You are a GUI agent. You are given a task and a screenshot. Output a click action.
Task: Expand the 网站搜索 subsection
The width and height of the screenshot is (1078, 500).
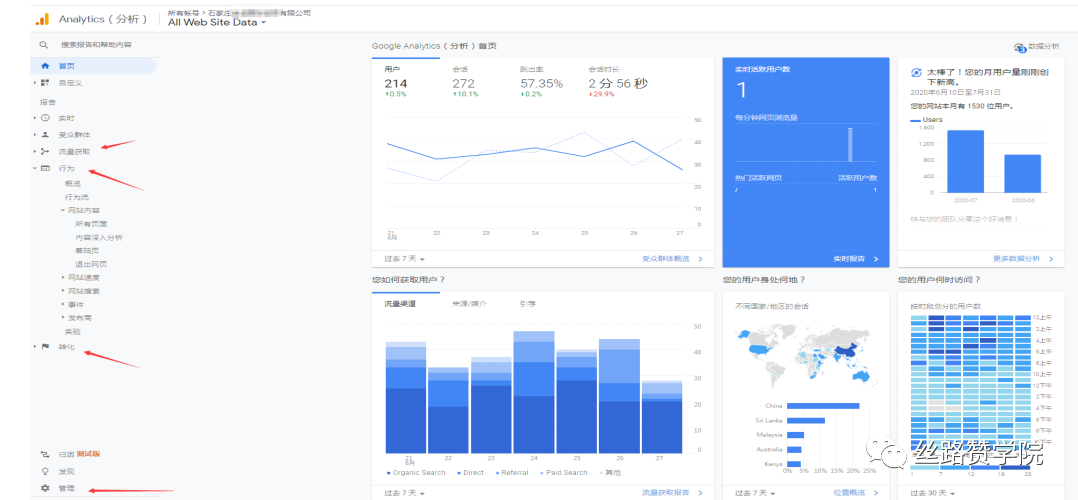[63, 291]
